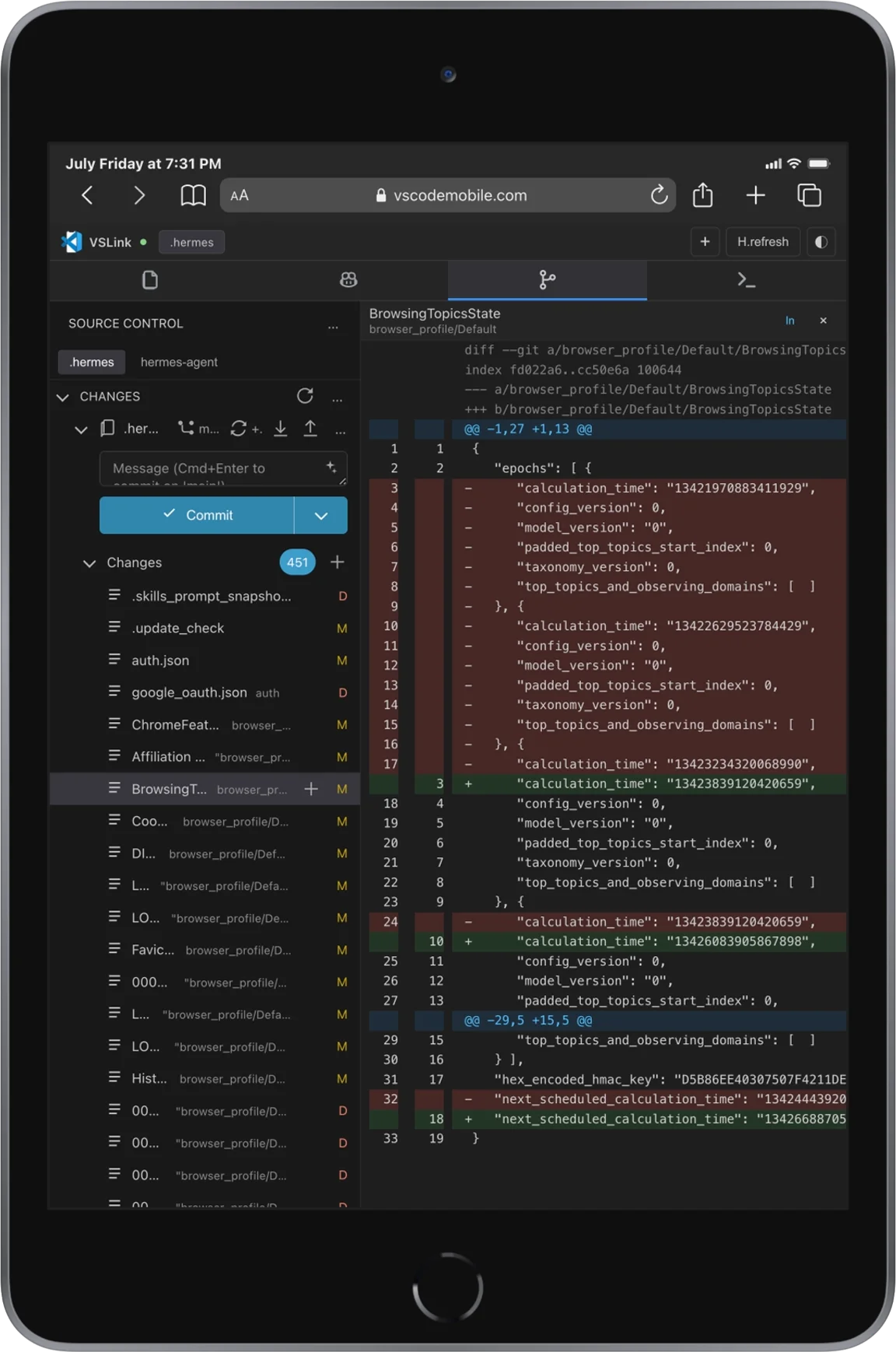Open the Safari share sheet
Image resolution: width=896 pixels, height=1352 pixels.
pos(703,194)
